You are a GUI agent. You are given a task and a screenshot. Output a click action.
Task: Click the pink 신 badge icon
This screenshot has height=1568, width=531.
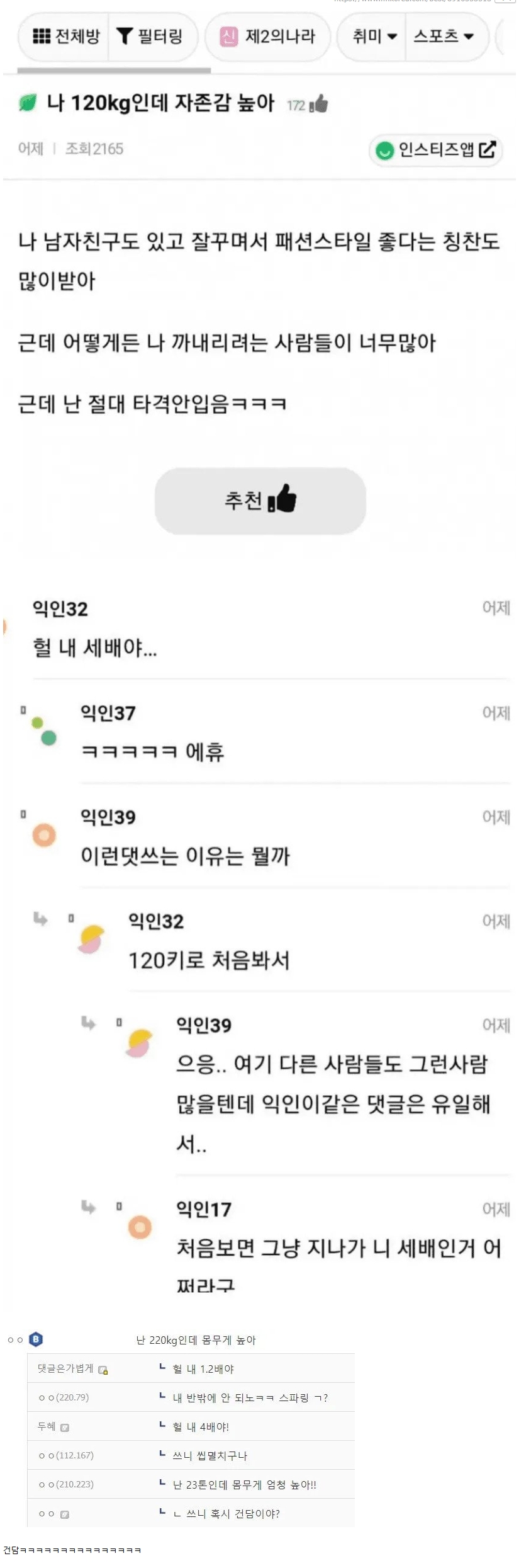228,37
